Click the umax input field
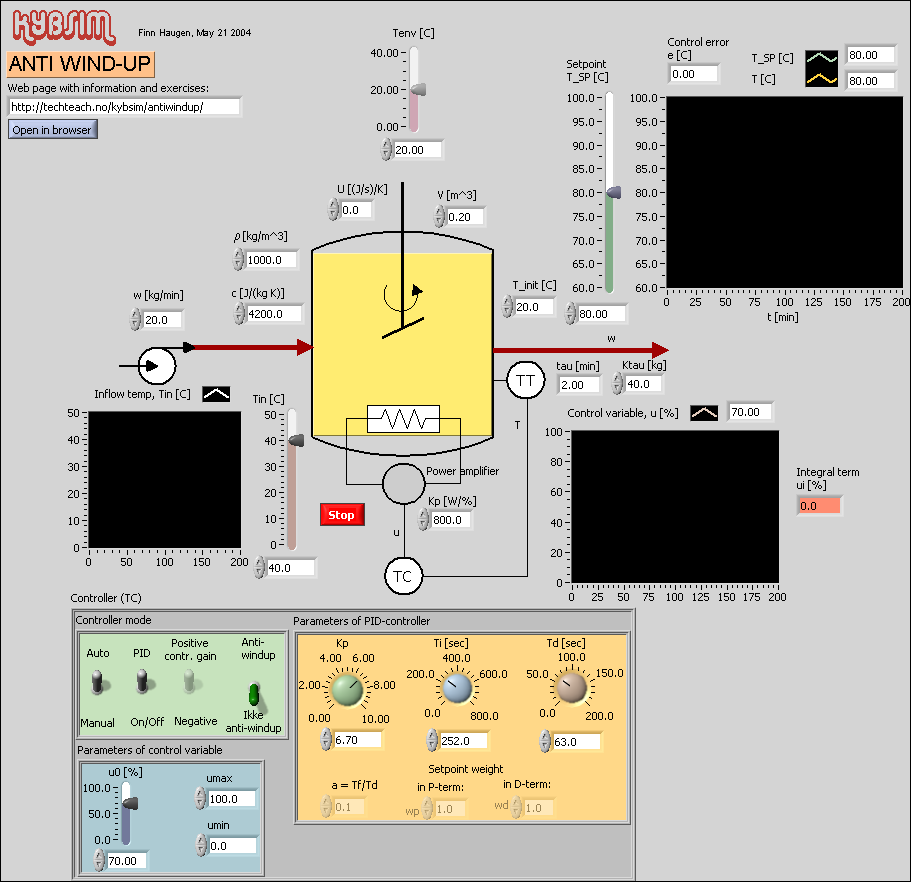Image resolution: width=911 pixels, height=882 pixels. (230, 799)
